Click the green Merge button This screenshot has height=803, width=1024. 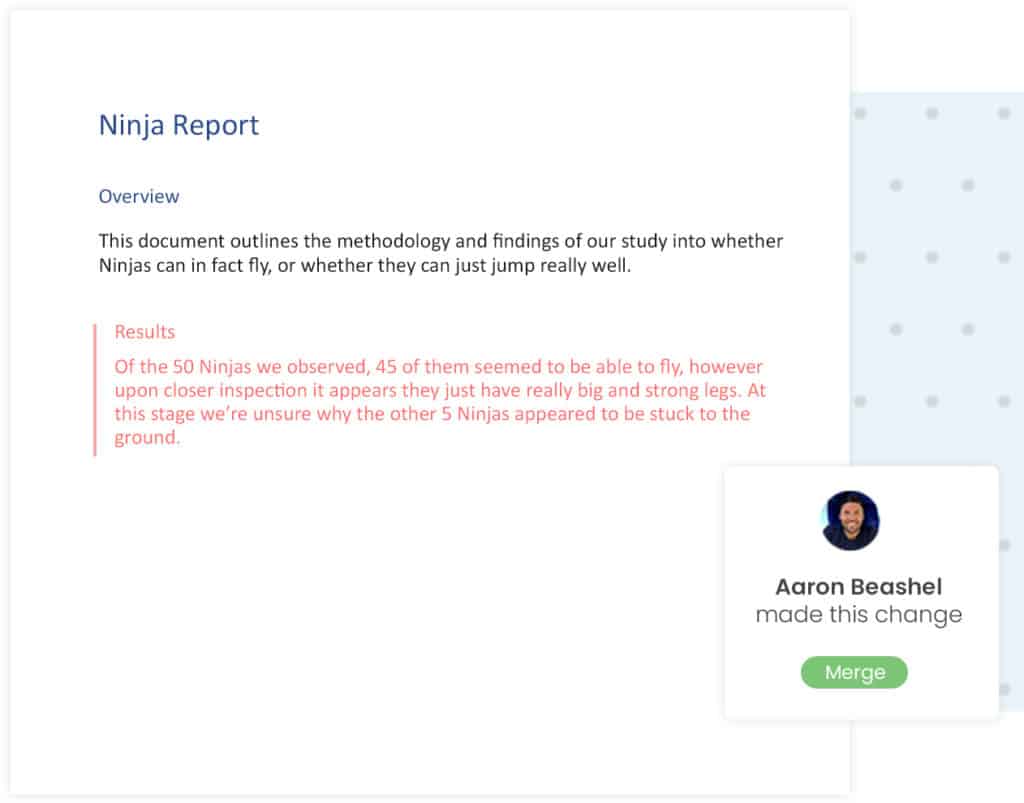(x=854, y=672)
